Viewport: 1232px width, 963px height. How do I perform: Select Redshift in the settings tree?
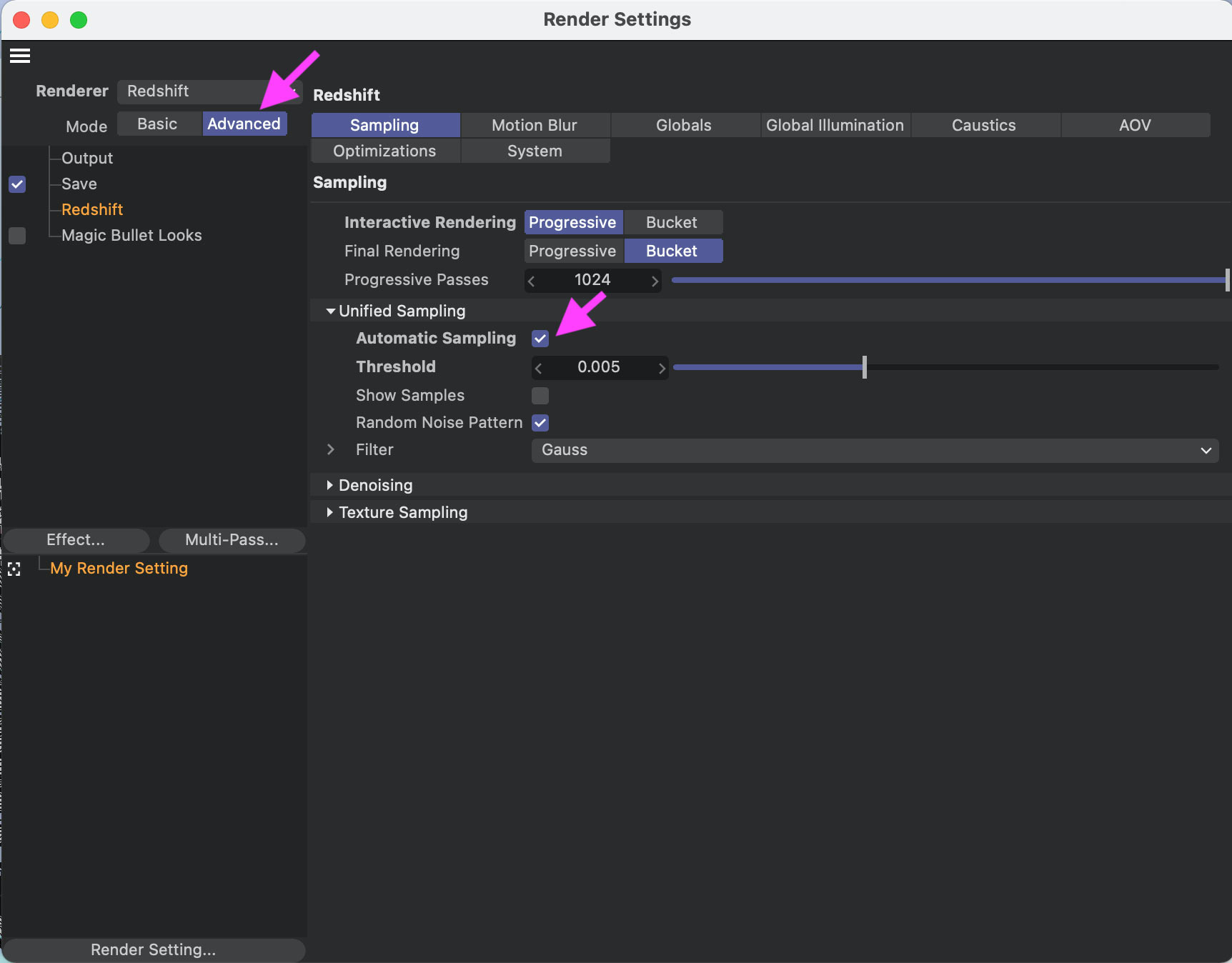pos(92,209)
